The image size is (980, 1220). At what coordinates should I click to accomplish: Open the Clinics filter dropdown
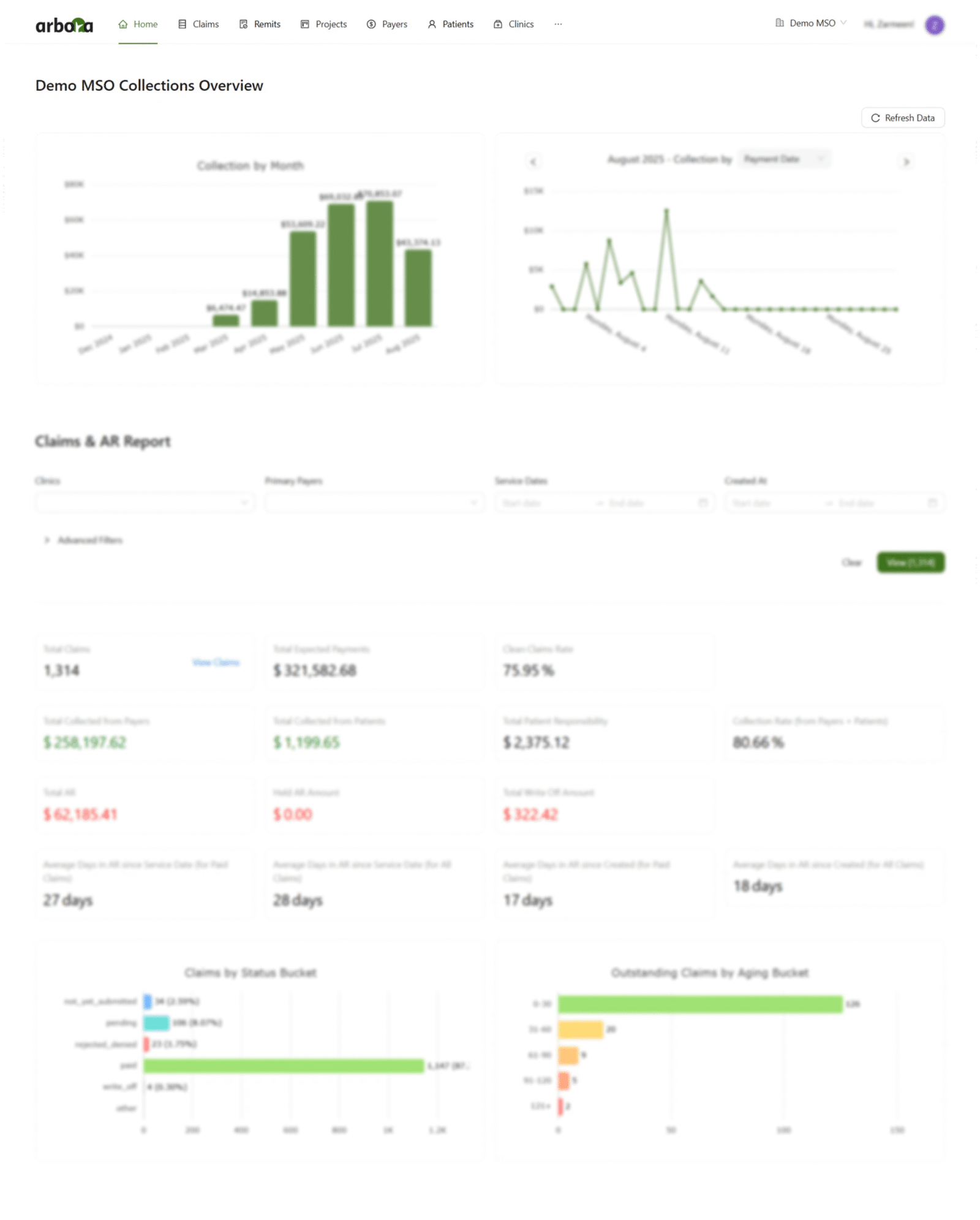(145, 503)
